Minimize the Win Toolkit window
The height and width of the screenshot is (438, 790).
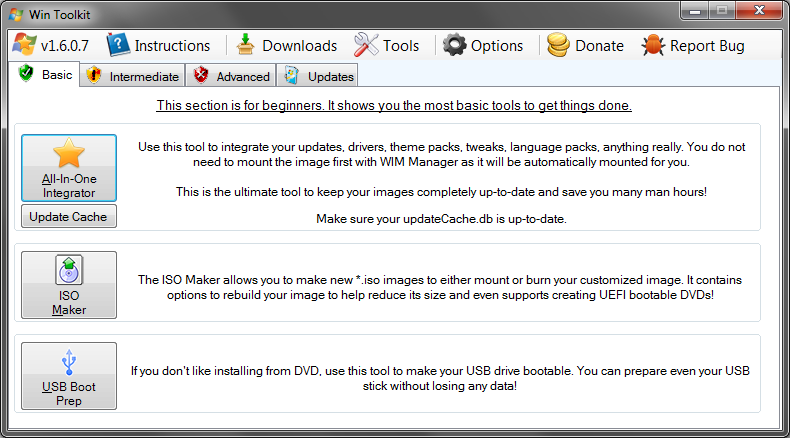click(x=695, y=11)
